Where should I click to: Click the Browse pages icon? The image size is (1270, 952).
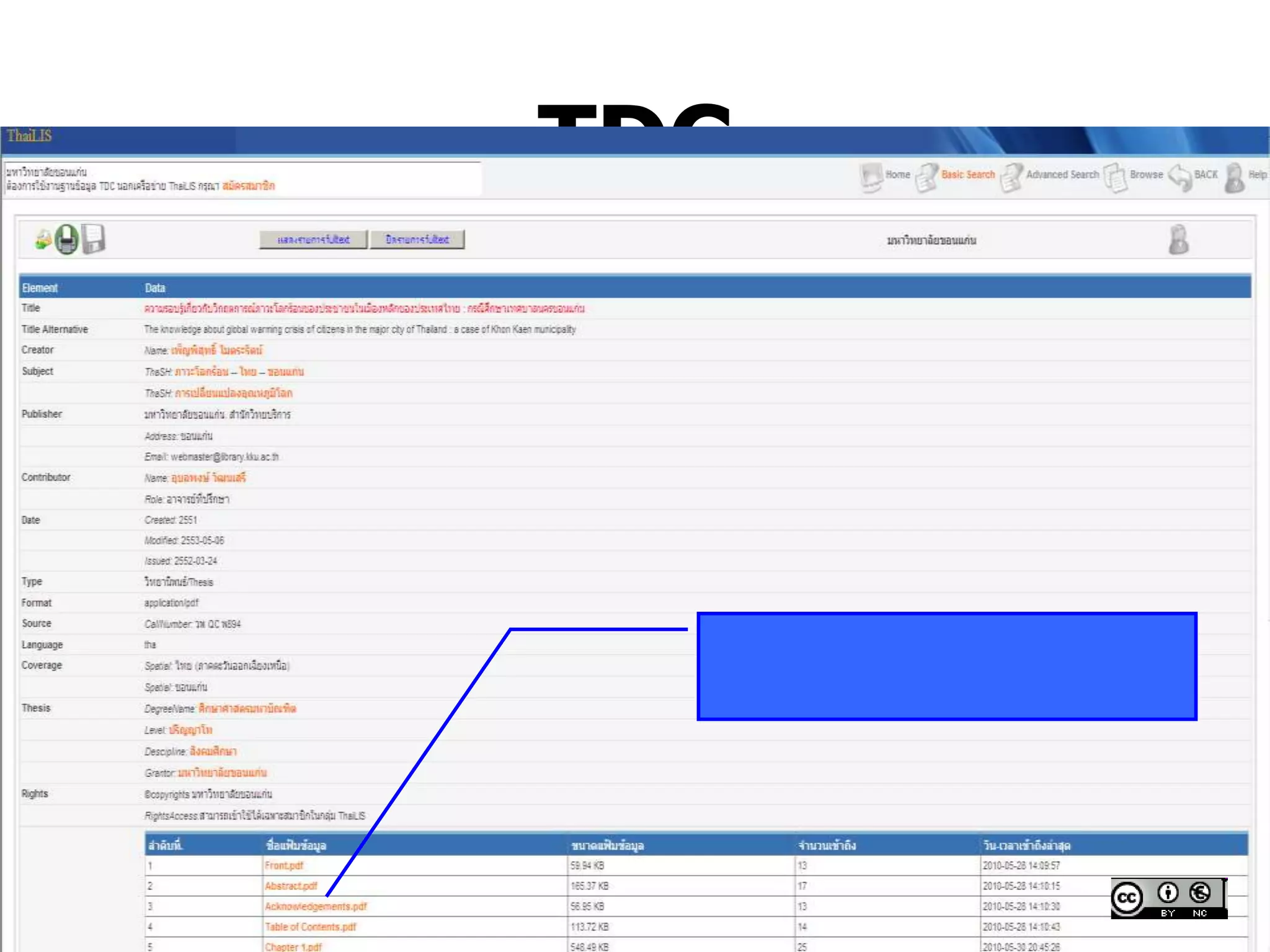pyautogui.click(x=1116, y=177)
